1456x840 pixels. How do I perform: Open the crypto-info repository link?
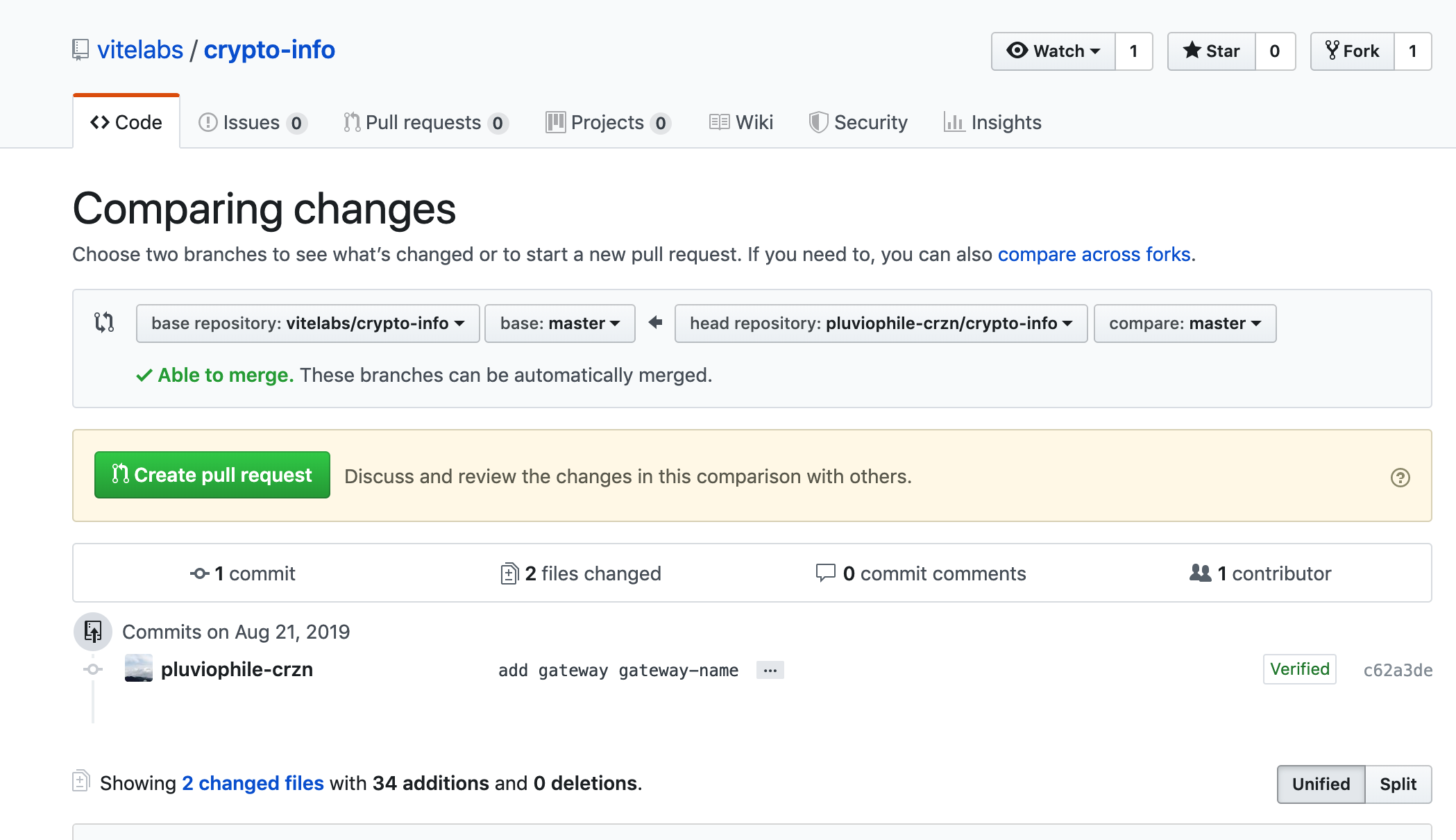(269, 50)
